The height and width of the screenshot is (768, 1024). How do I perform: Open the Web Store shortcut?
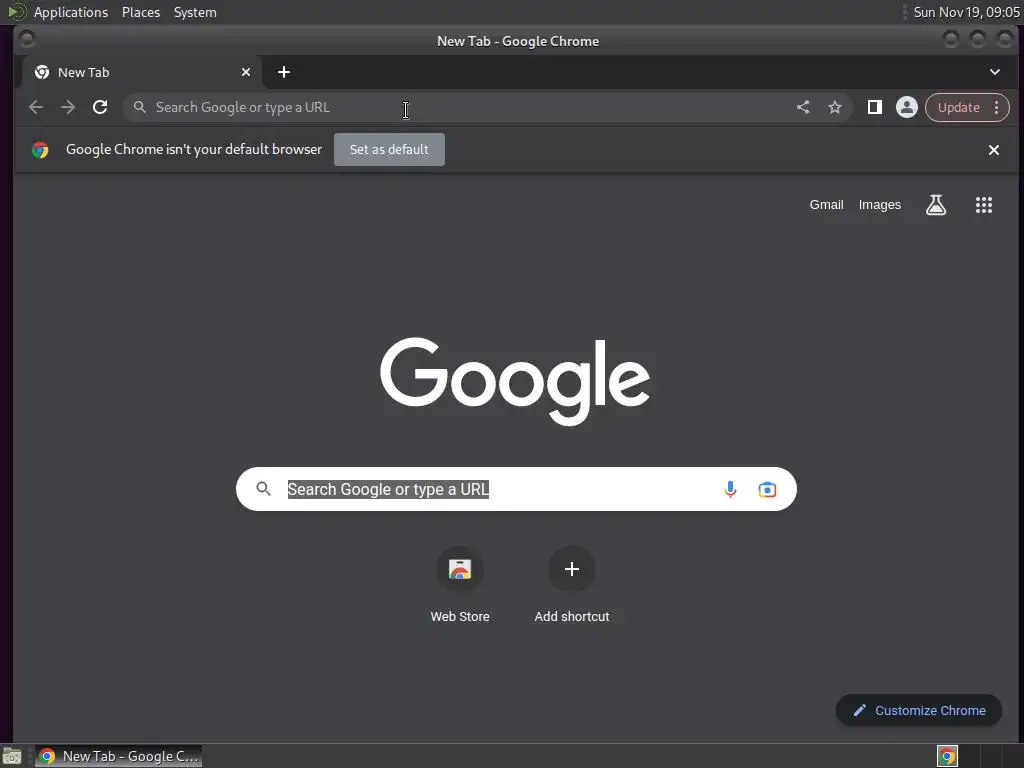click(x=460, y=585)
